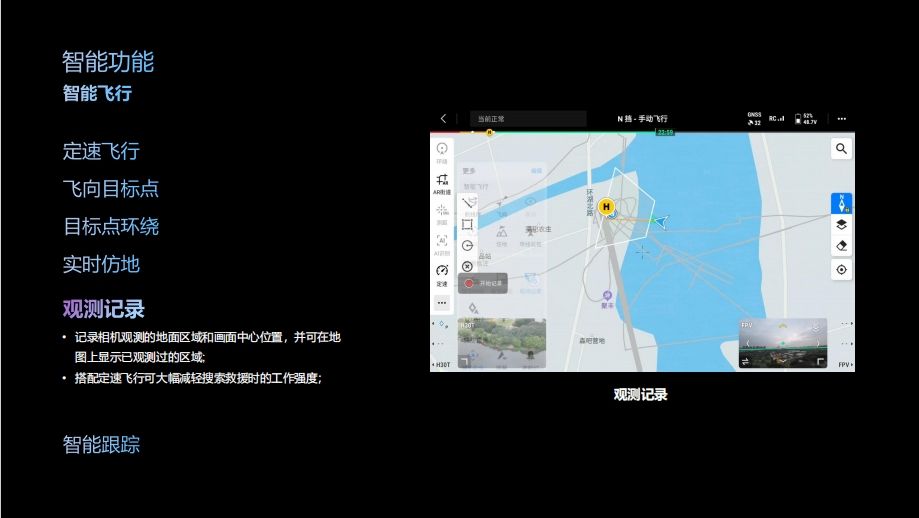Click the 智能功能 slide title

point(108,62)
